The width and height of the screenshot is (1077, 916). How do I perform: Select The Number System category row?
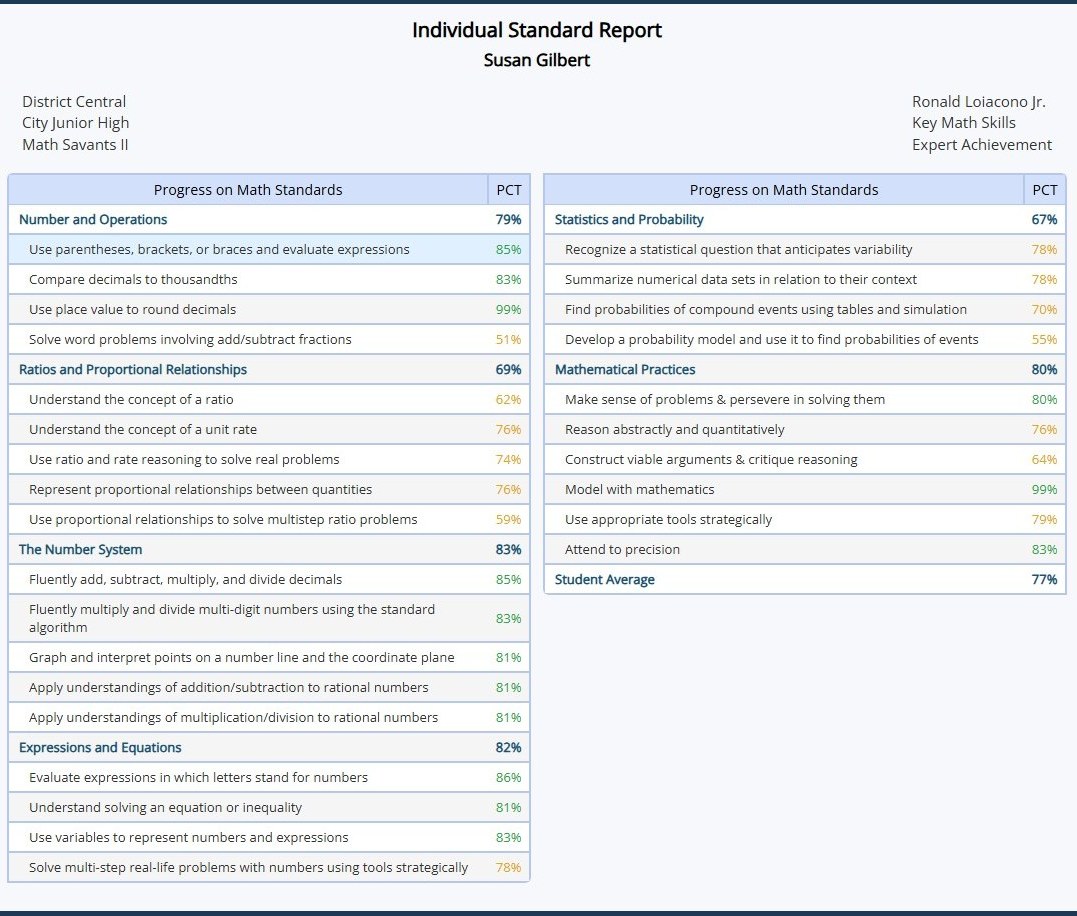point(269,549)
